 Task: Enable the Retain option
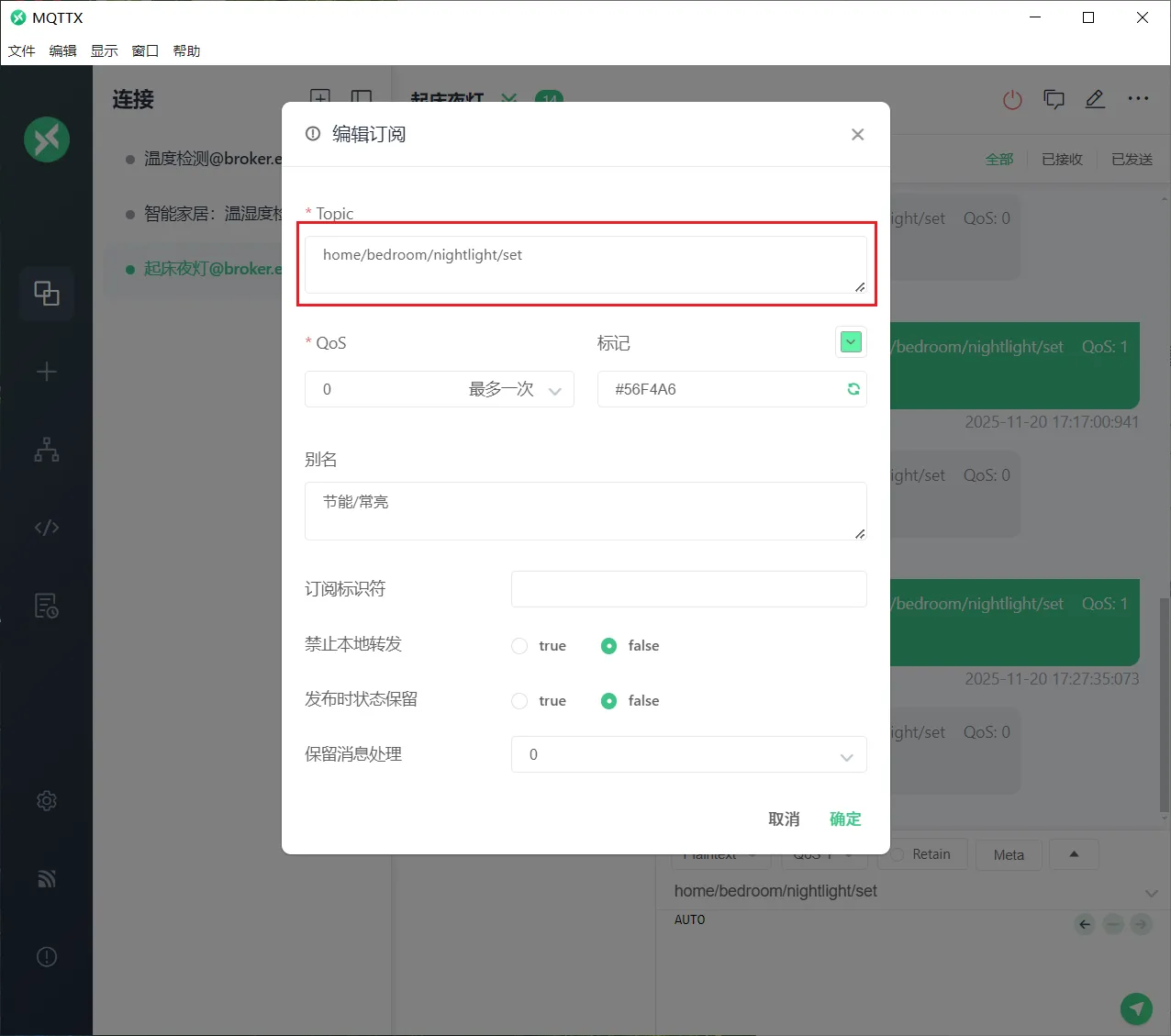point(921,853)
